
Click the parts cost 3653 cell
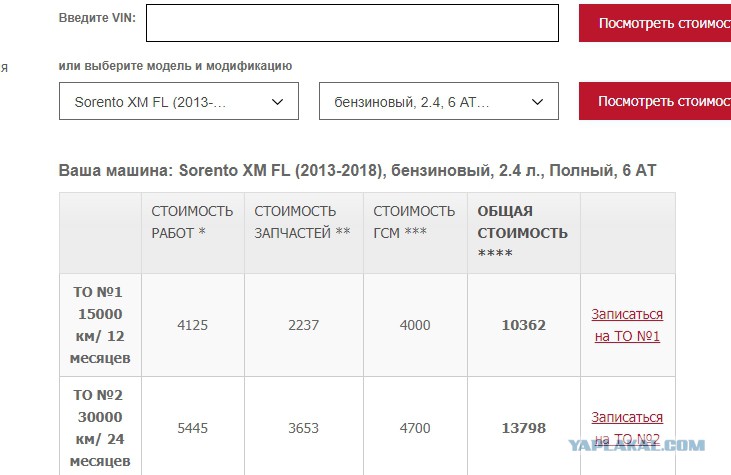click(x=303, y=428)
